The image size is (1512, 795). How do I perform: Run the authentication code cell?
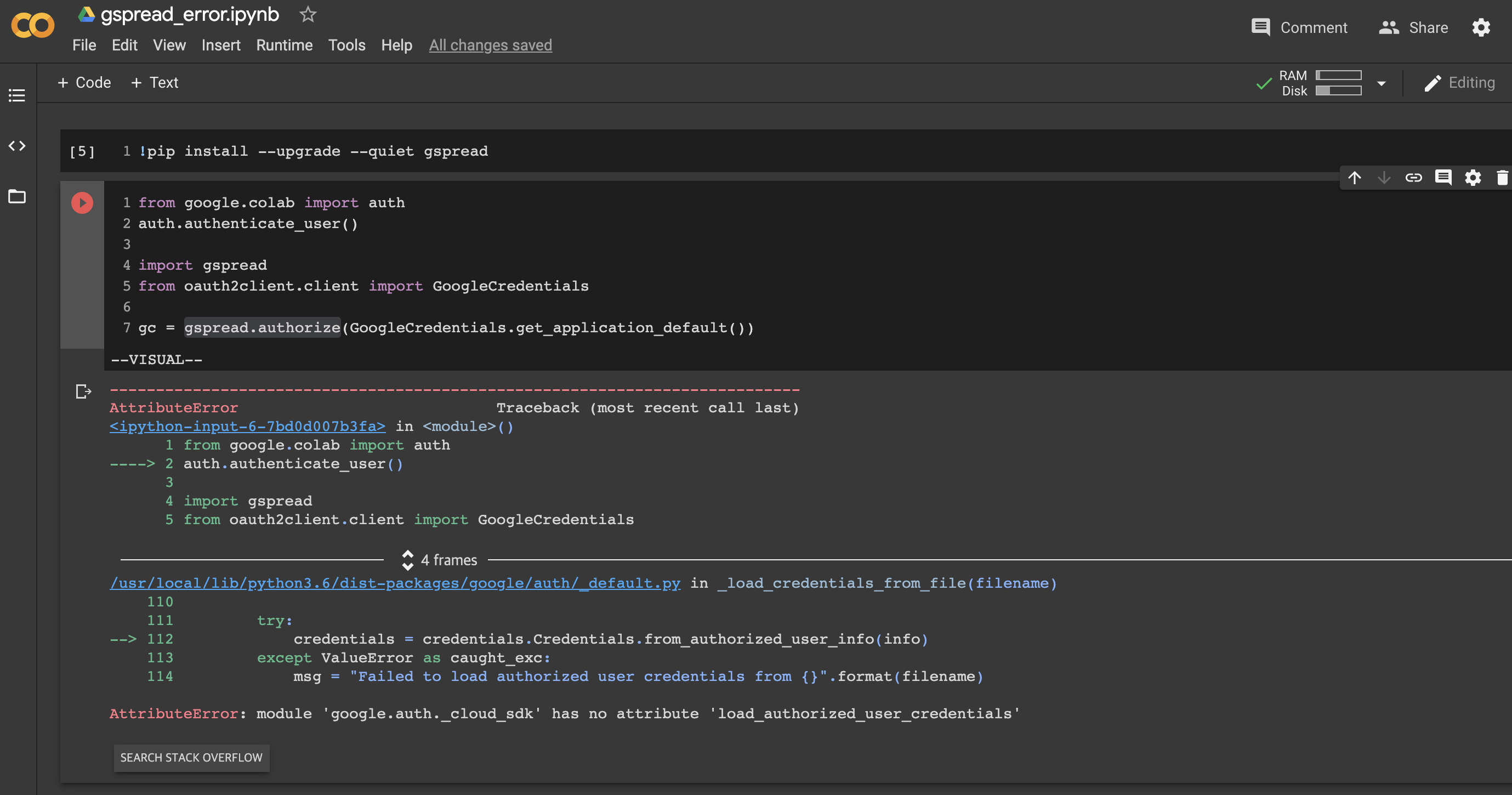(82, 202)
